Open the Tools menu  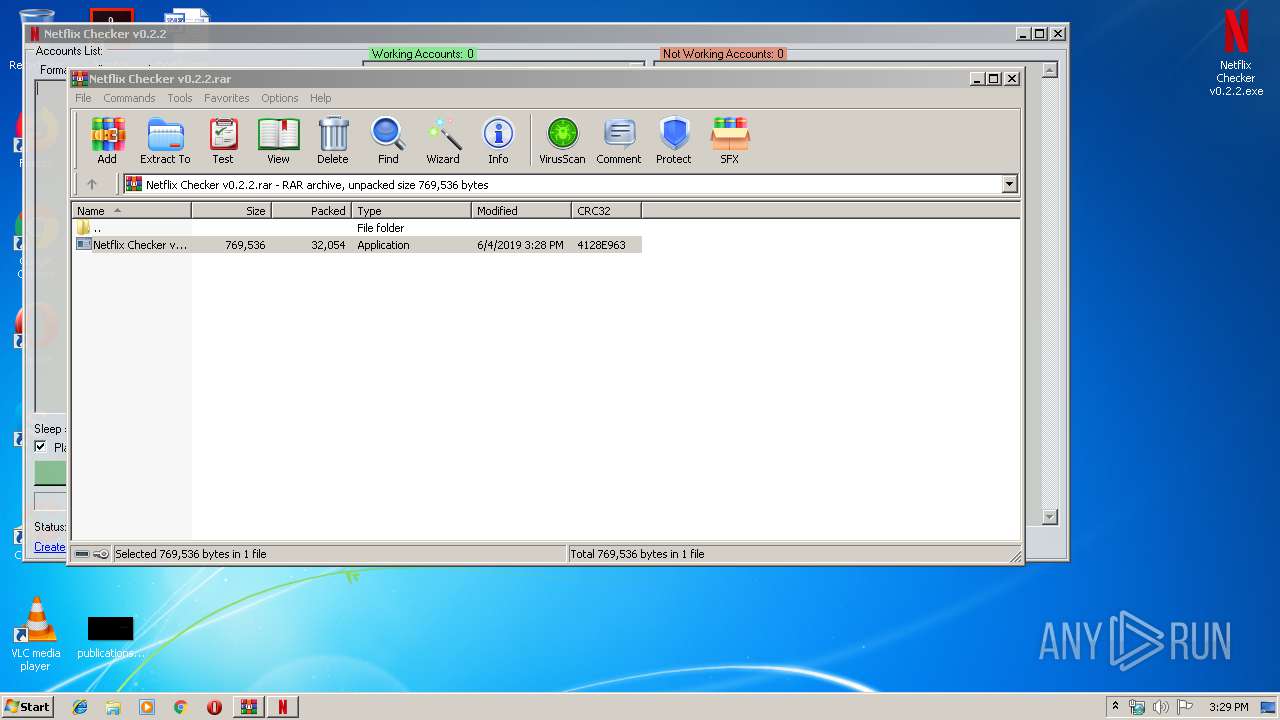(x=180, y=98)
